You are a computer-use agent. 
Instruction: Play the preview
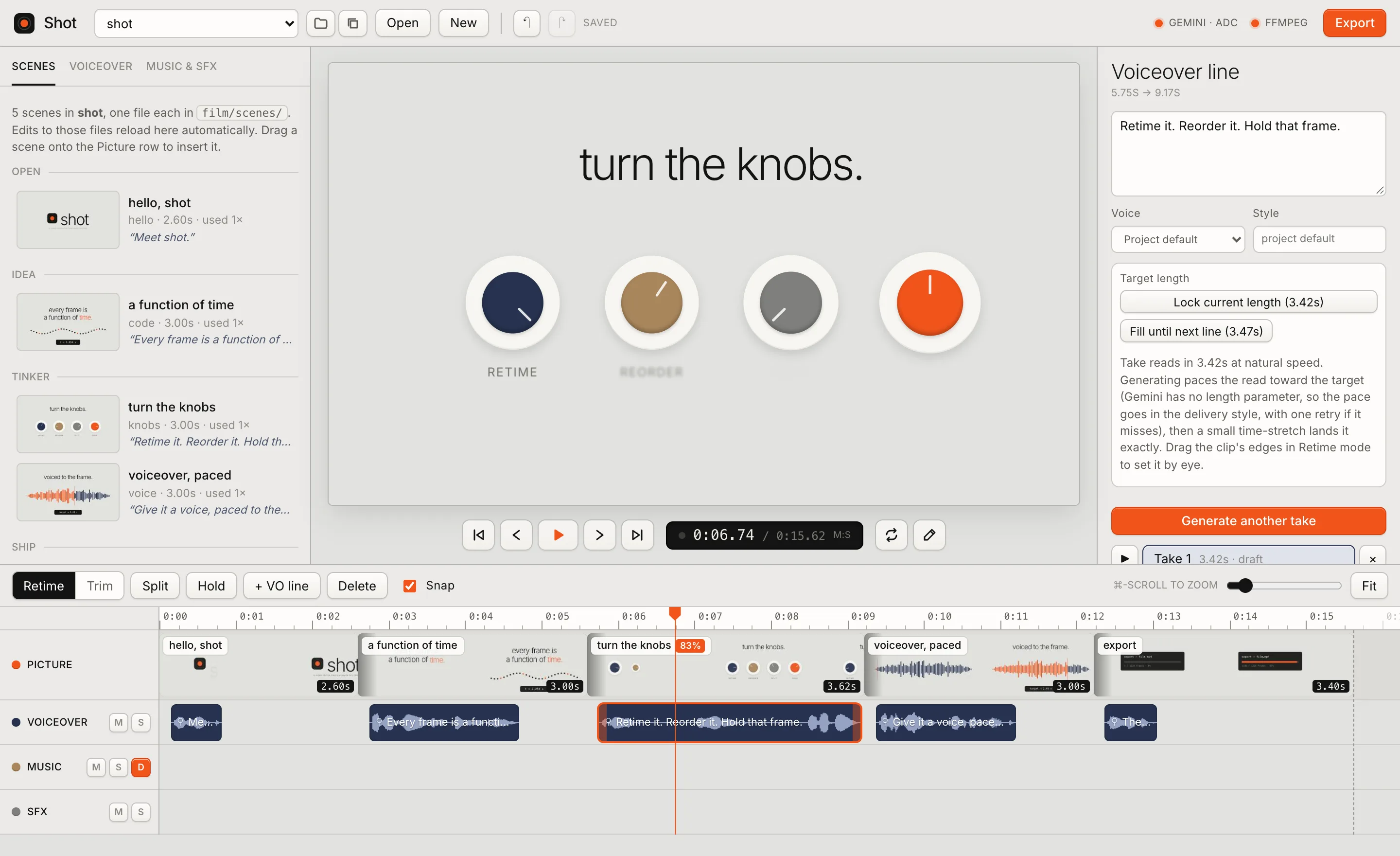558,535
